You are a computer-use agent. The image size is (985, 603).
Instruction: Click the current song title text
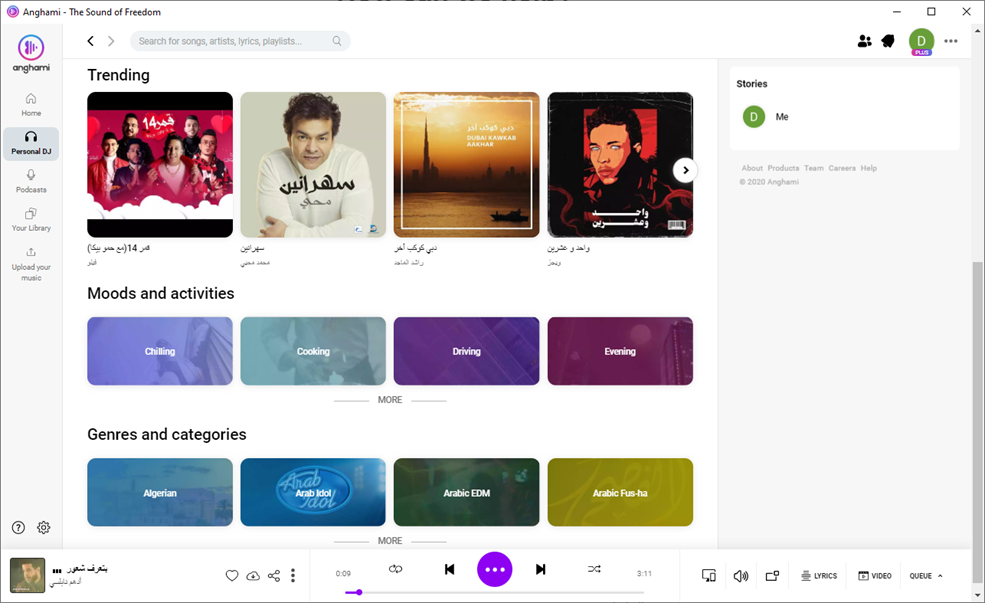click(87, 568)
